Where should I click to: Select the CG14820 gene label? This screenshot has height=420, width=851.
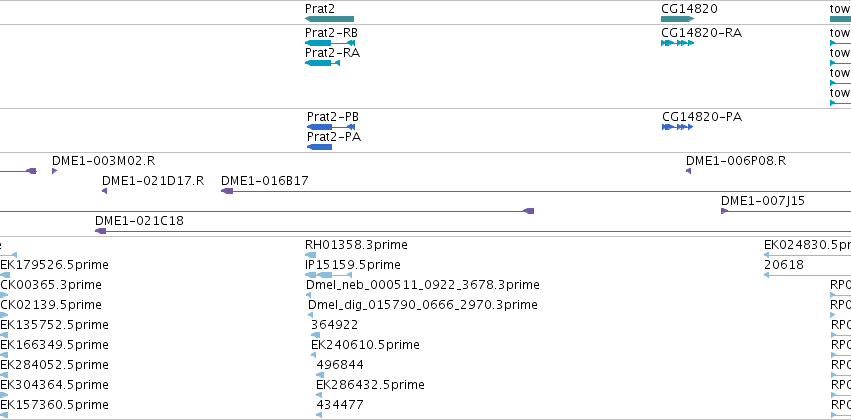click(x=689, y=9)
